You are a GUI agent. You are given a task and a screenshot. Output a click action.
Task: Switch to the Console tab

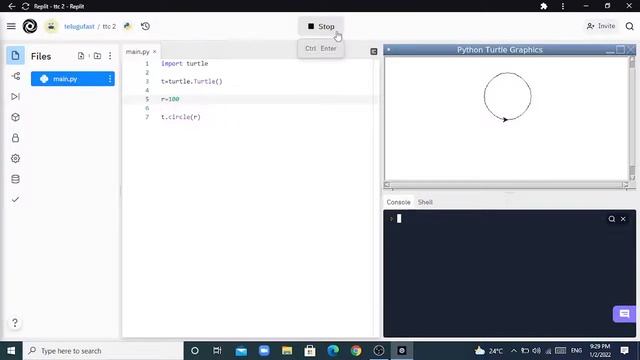[x=398, y=202]
